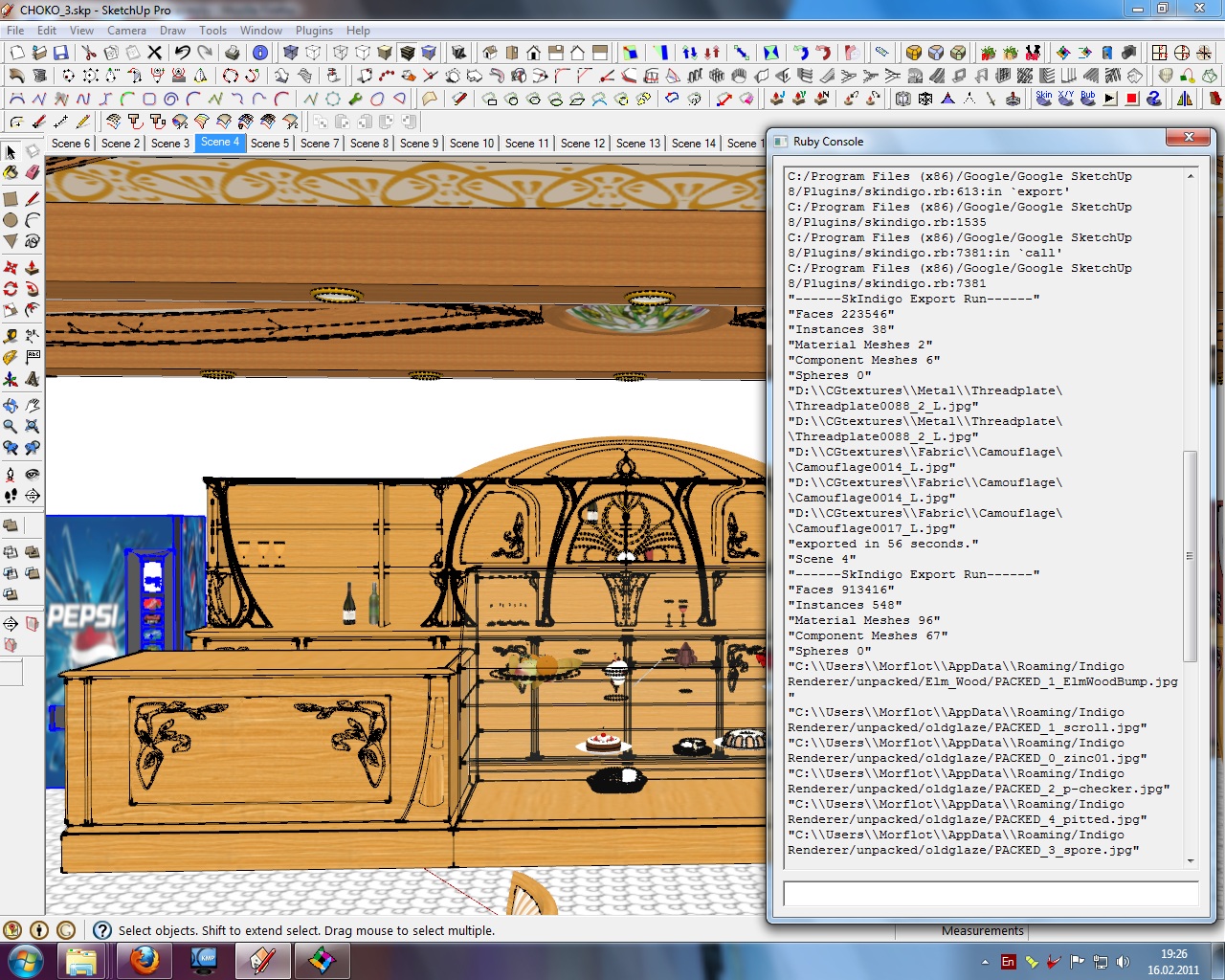
Task: Click the Save floppy disk icon
Action: pyautogui.click(x=60, y=53)
